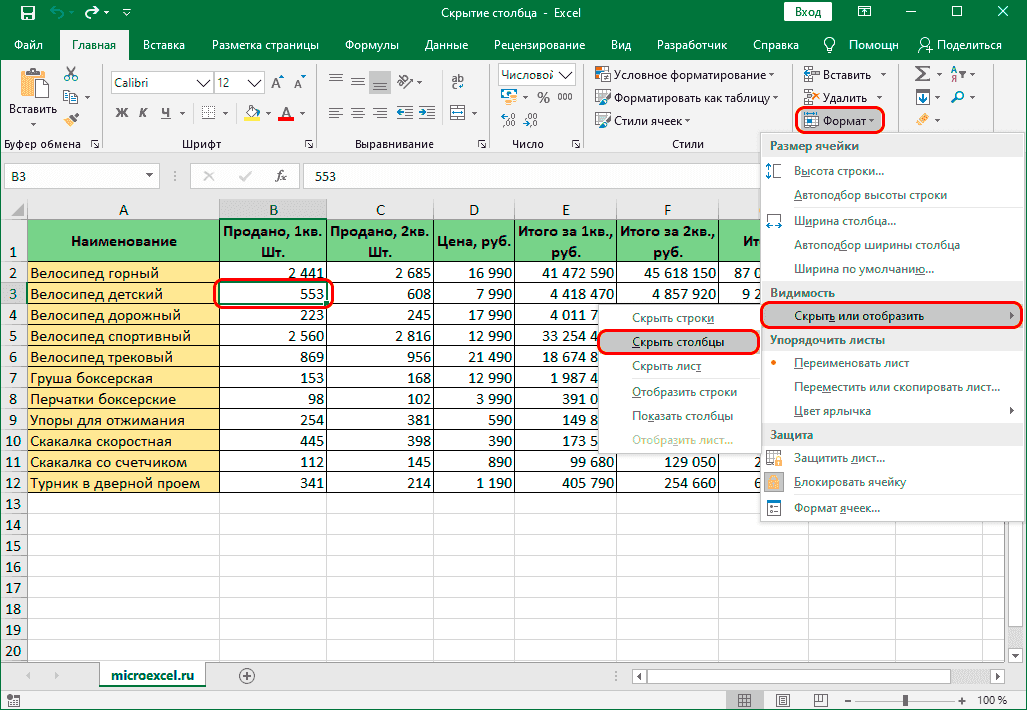1027x710 pixels.
Task: Open the Числовой number format dropdown
Action: (563, 76)
